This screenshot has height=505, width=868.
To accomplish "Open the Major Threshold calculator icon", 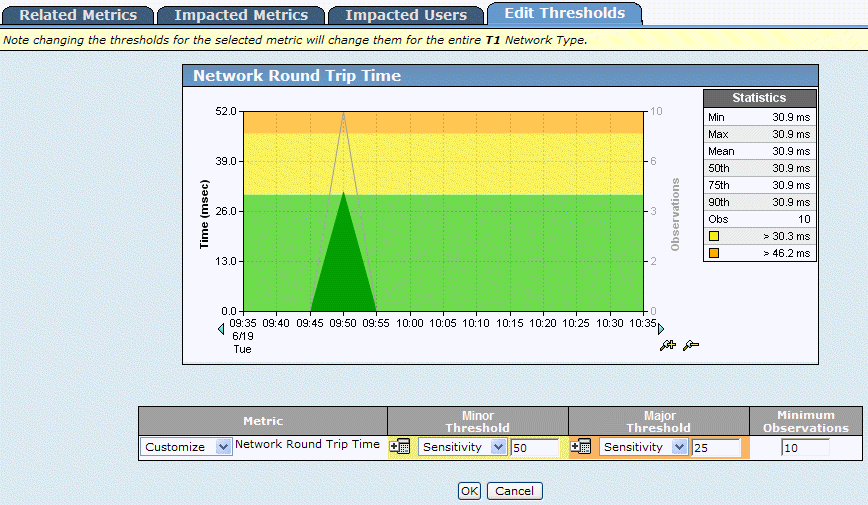I will (581, 446).
